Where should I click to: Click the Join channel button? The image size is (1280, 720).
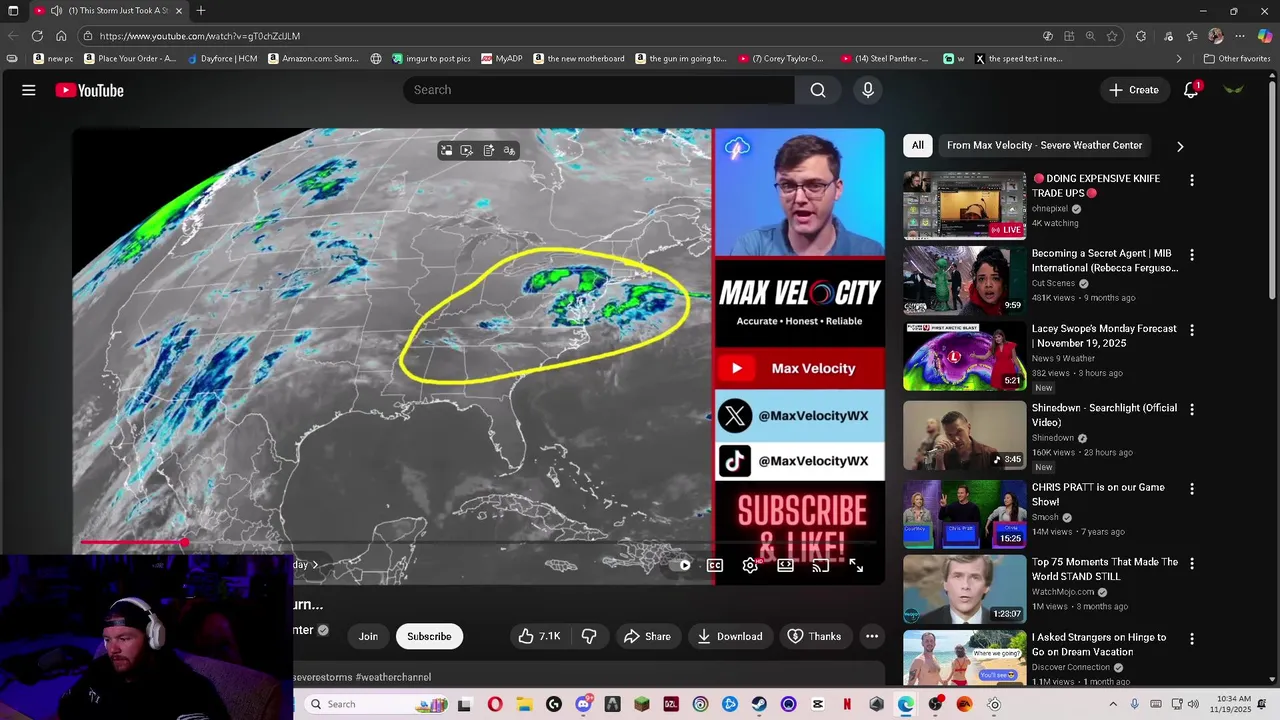tap(368, 636)
